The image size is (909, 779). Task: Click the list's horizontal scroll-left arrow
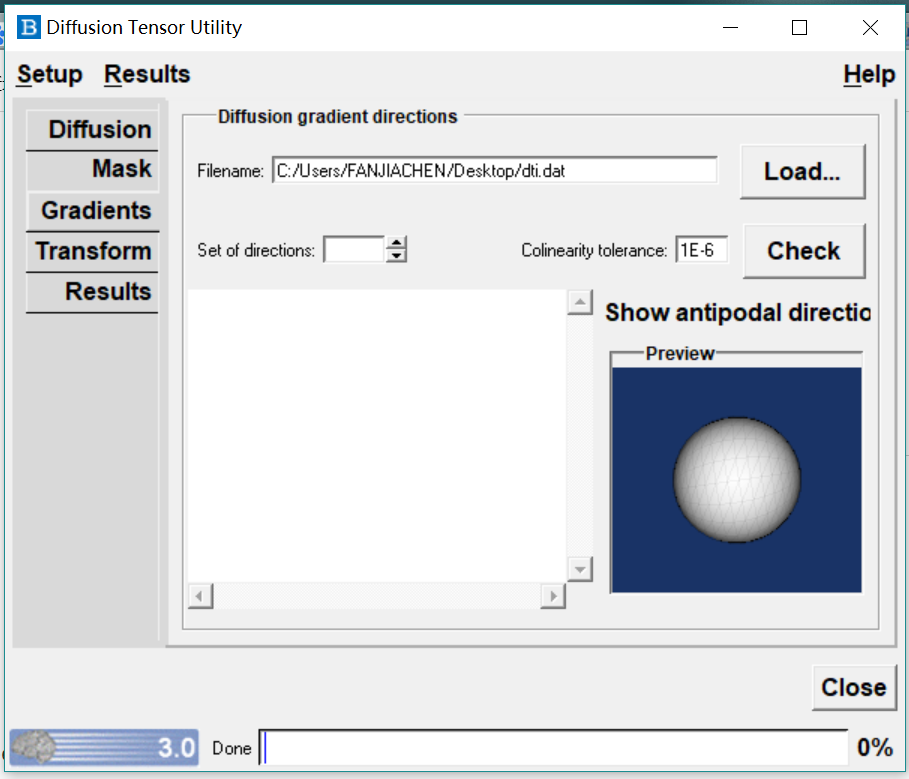200,596
